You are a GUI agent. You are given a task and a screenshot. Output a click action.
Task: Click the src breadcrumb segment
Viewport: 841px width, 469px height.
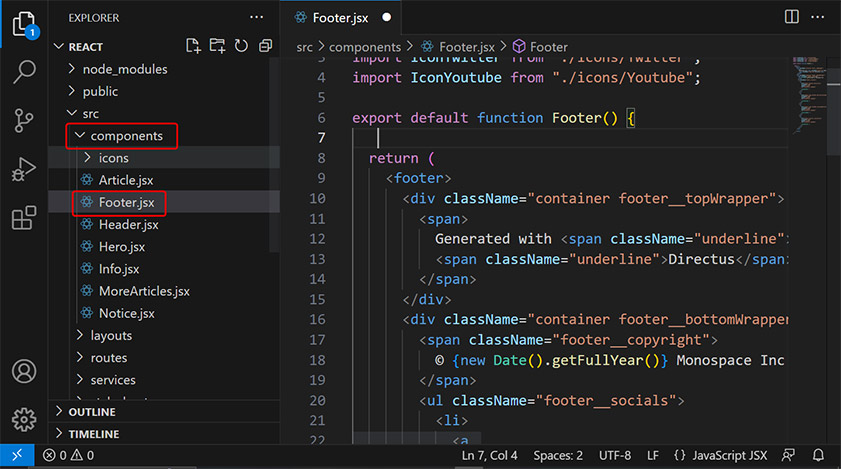(304, 47)
